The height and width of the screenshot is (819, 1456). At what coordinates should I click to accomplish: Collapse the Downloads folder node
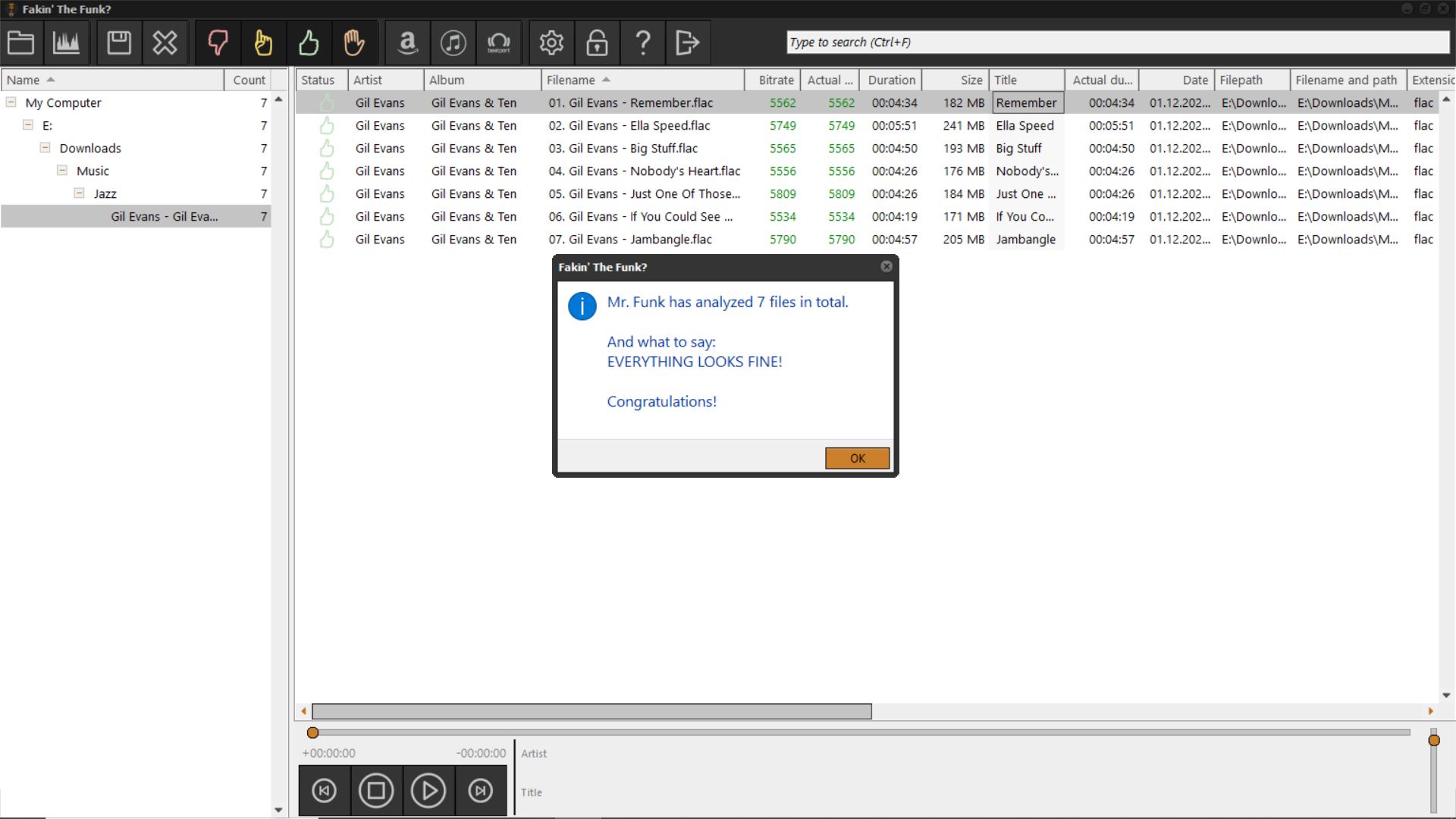click(45, 148)
